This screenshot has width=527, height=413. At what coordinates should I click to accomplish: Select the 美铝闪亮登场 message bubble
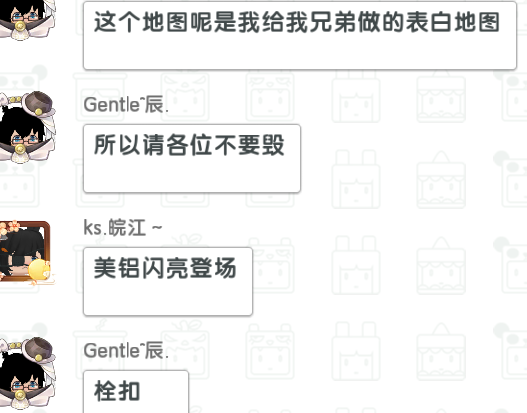coord(168,281)
